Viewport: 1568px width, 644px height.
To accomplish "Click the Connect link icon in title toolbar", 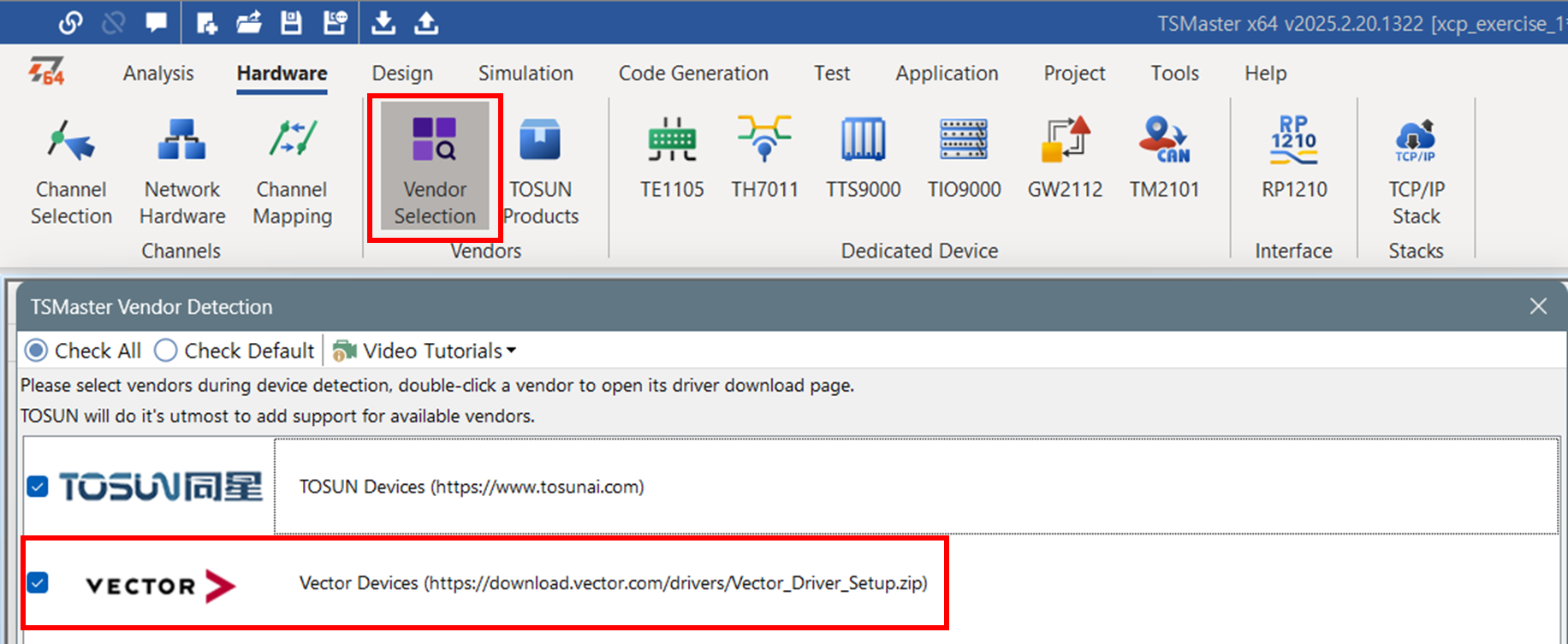I will tap(70, 22).
